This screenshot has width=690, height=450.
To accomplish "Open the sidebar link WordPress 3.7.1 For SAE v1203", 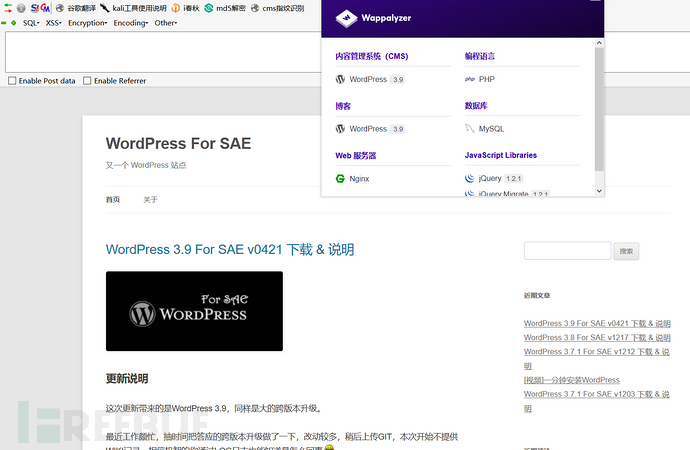I will pyautogui.click(x=597, y=394).
